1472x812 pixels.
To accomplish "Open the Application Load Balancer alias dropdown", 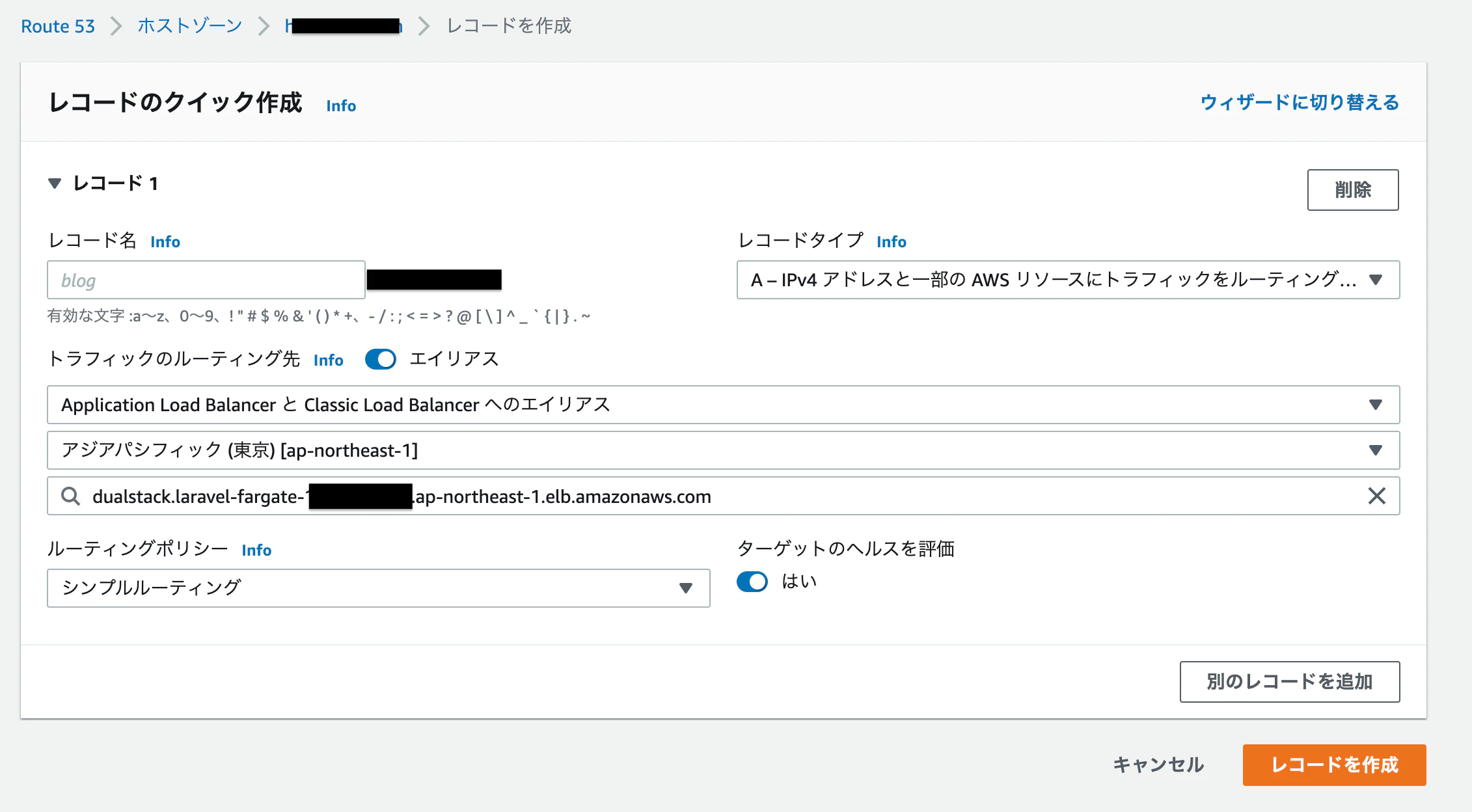I will pyautogui.click(x=723, y=405).
